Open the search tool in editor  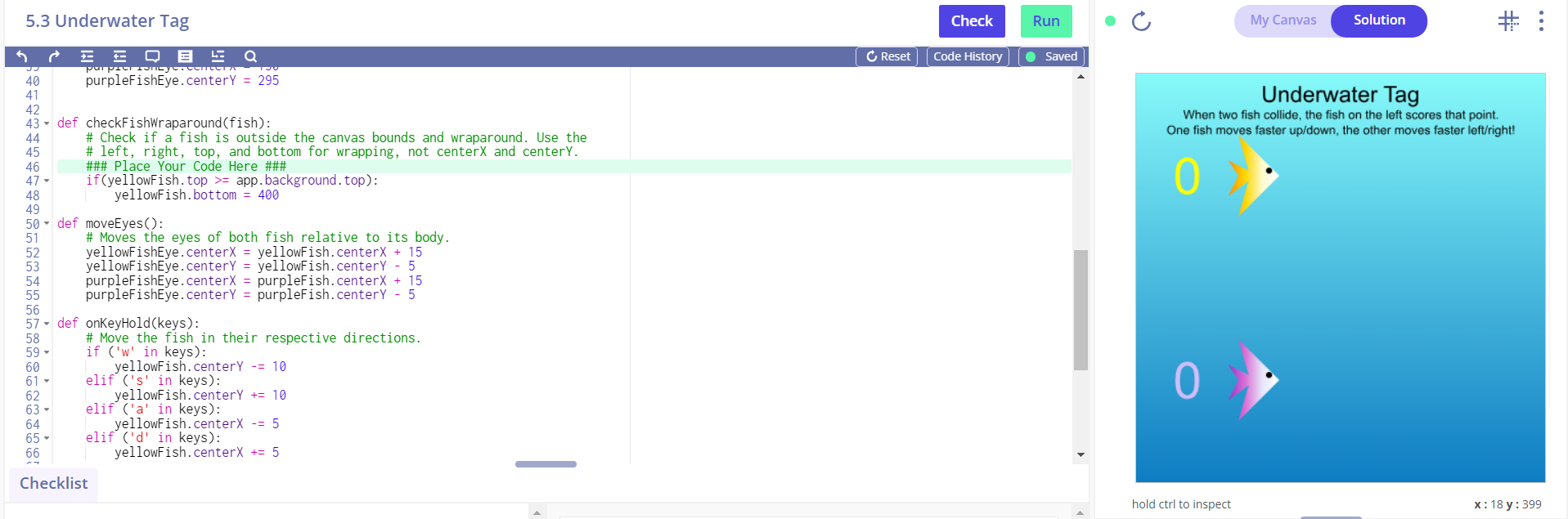pyautogui.click(x=250, y=56)
